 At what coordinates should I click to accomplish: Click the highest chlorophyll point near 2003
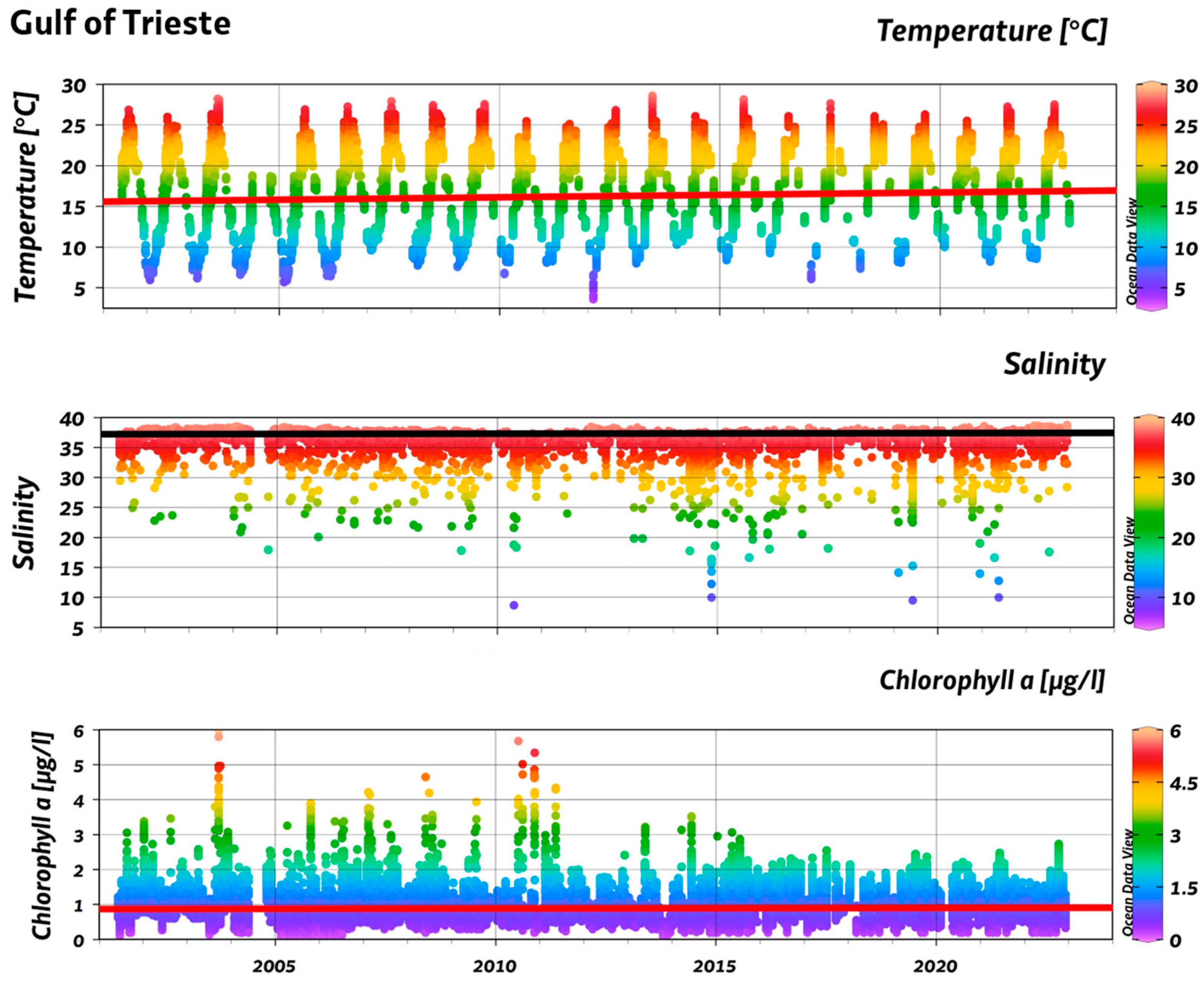pyautogui.click(x=219, y=736)
